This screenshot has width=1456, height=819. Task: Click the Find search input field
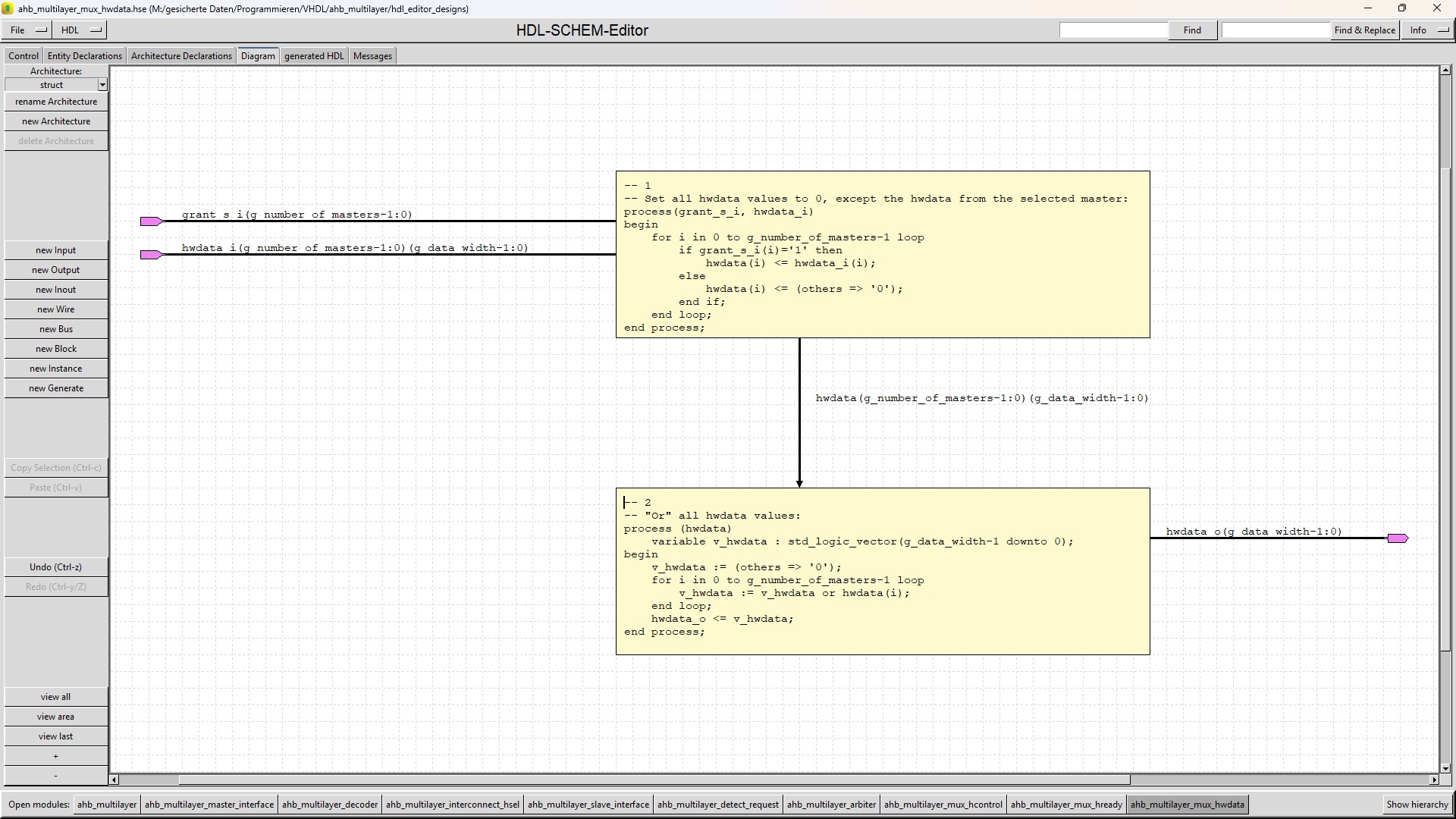[x=1113, y=30]
